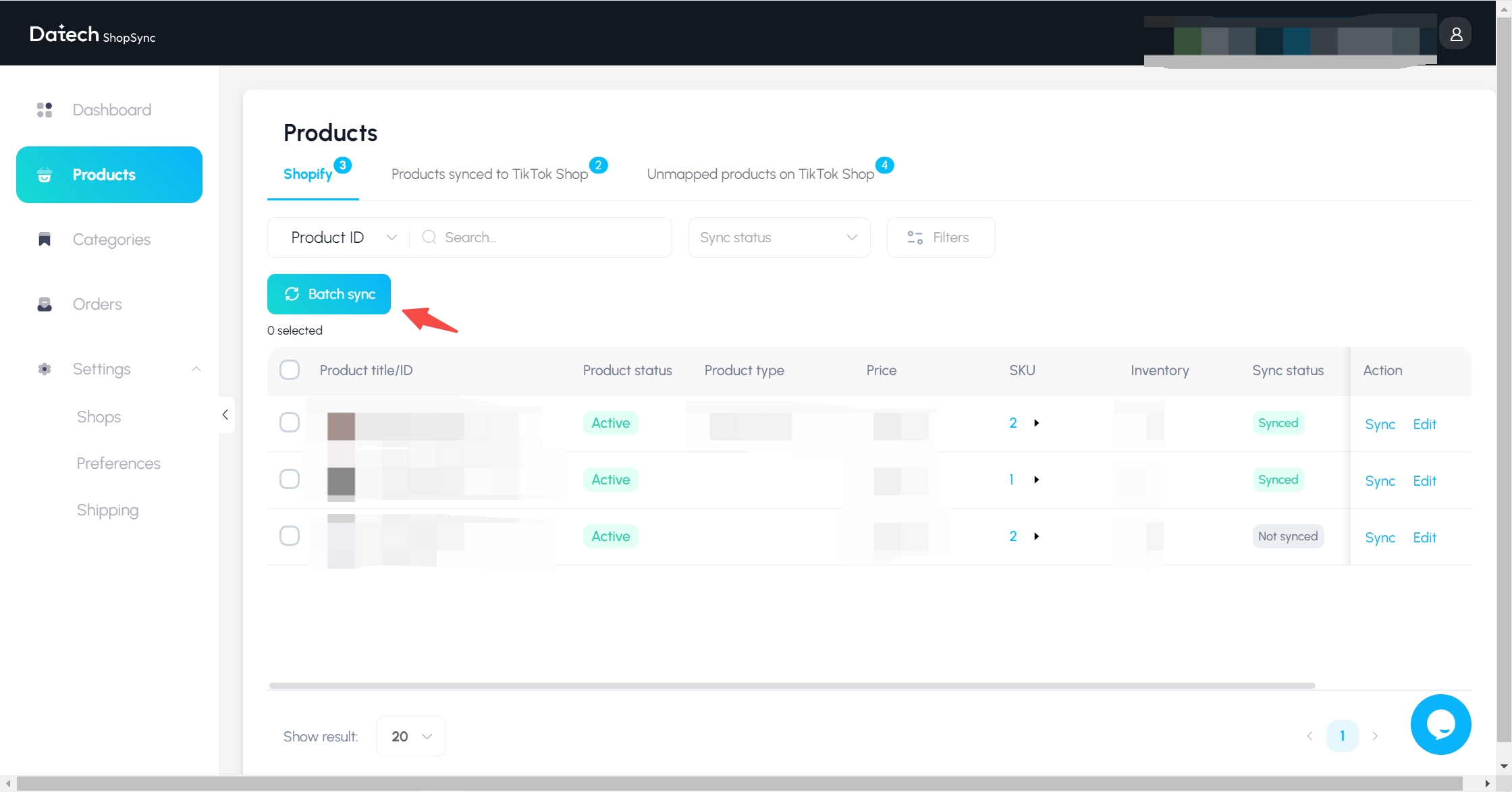Click the Filters icon button

click(939, 237)
